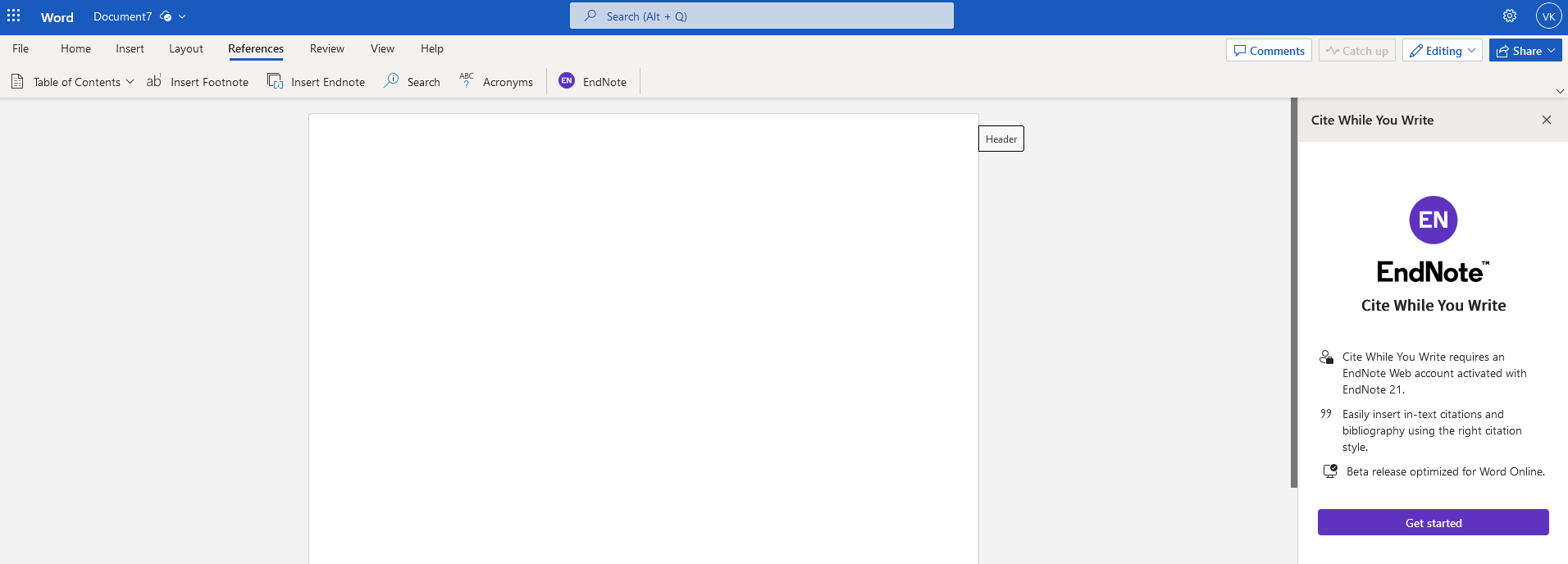Open the VK account profile avatar

click(x=1548, y=16)
